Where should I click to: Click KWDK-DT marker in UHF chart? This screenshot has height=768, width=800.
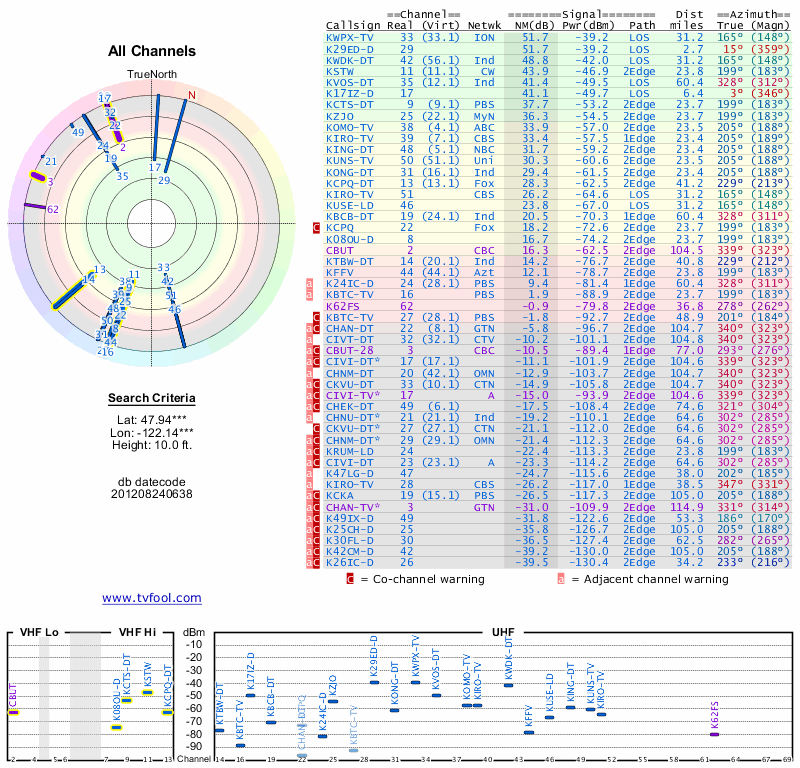[x=508, y=685]
